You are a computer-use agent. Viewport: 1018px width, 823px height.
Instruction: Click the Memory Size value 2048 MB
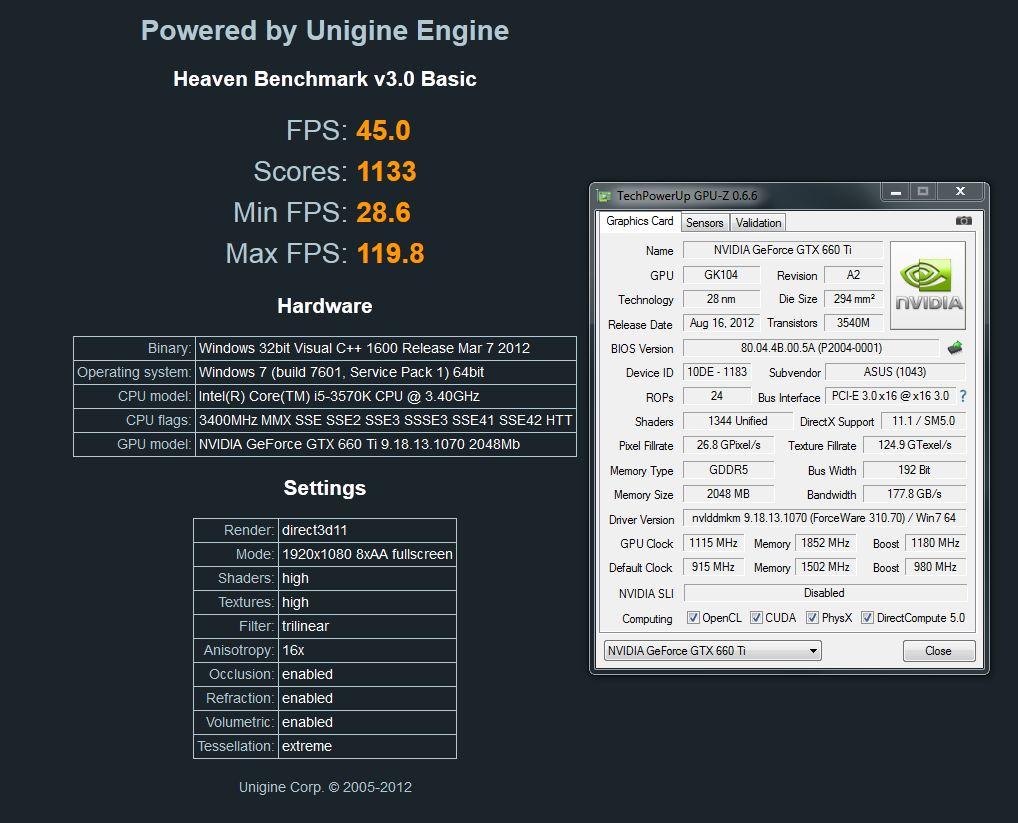728,494
